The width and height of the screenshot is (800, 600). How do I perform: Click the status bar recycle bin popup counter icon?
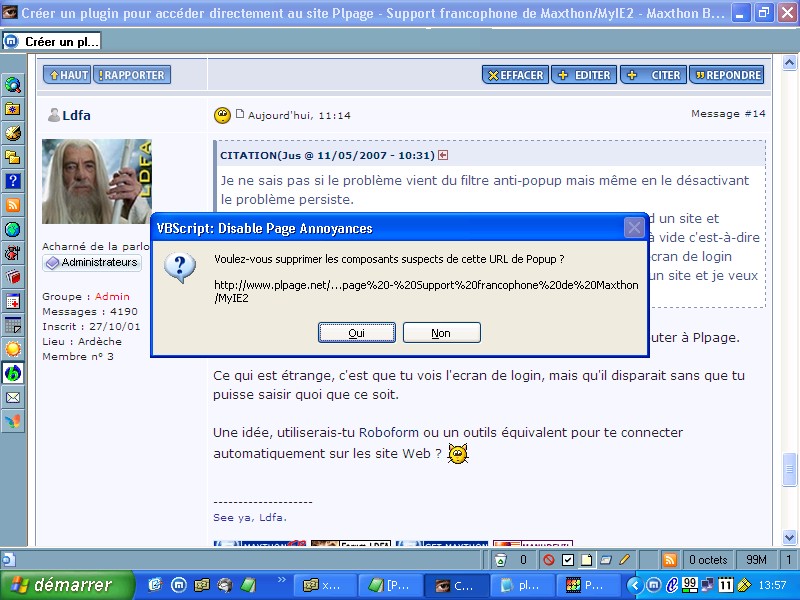coord(501,560)
